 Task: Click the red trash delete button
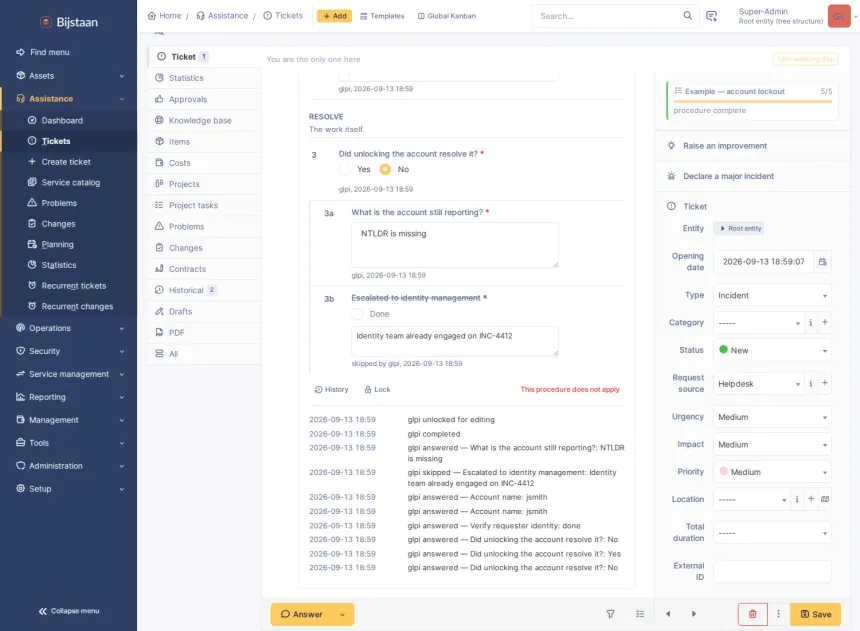pos(752,614)
